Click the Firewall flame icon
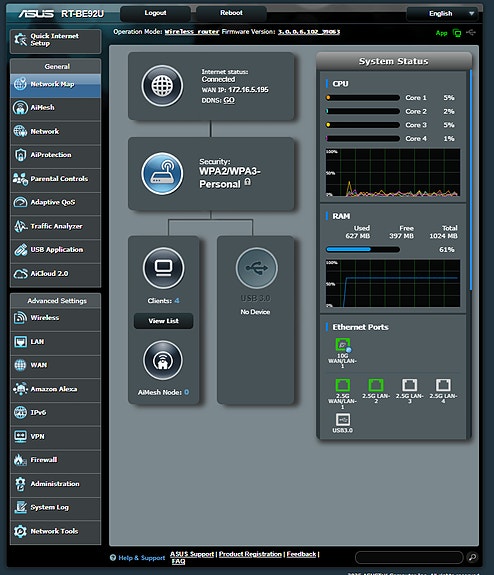Viewport: 494px width, 575px height. click(x=20, y=460)
